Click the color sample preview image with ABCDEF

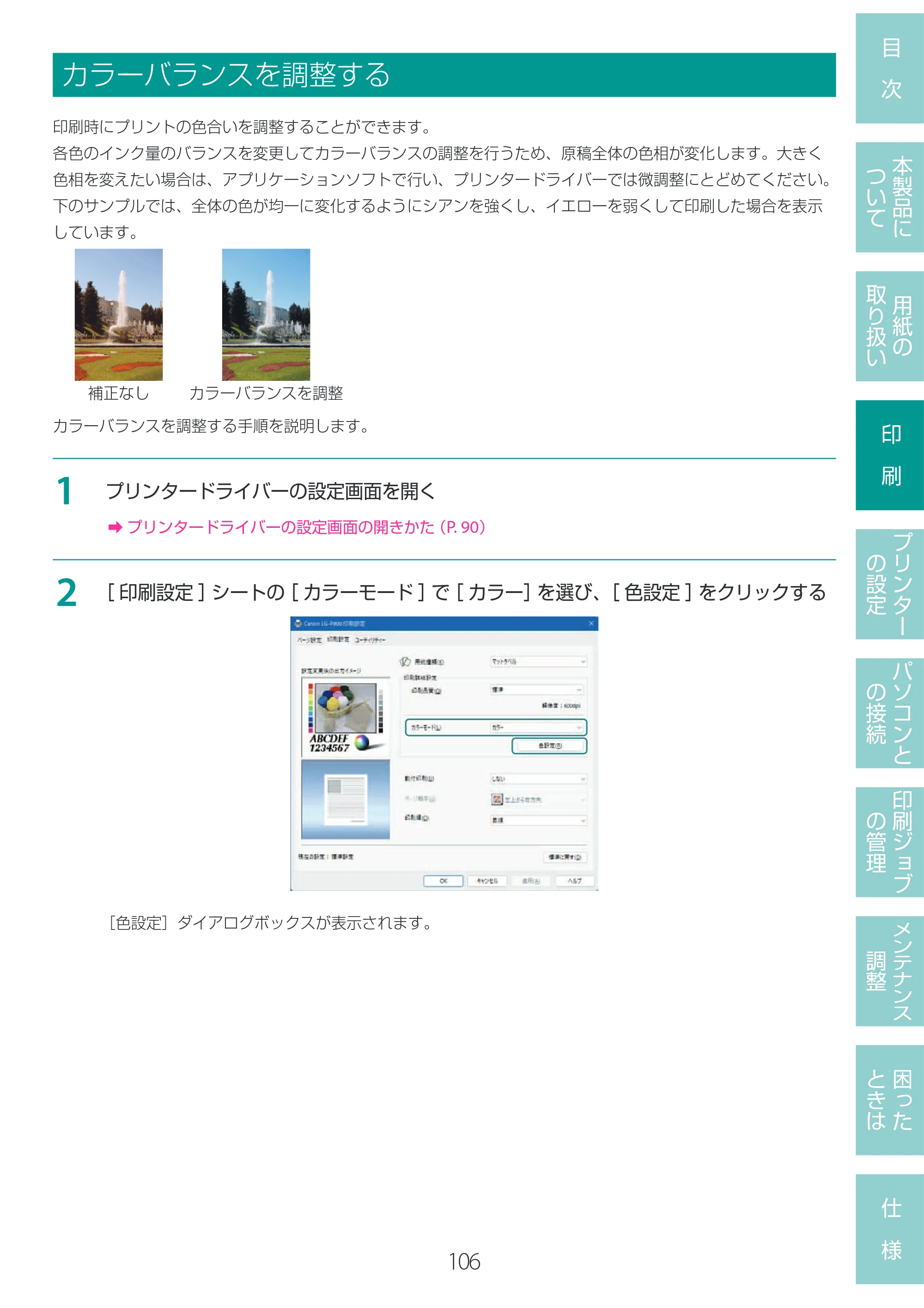point(346,717)
